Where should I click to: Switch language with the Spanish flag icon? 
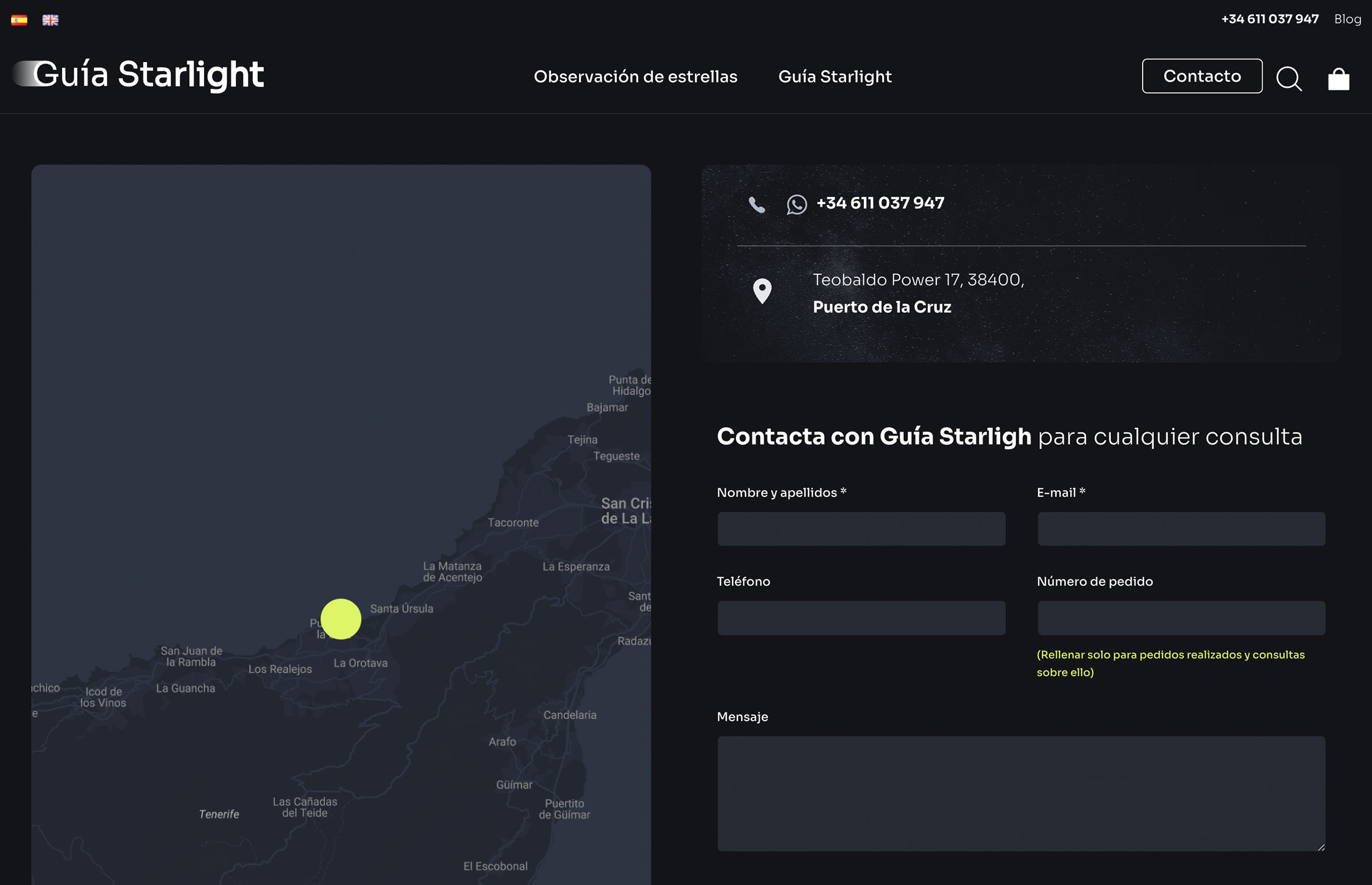coord(19,20)
